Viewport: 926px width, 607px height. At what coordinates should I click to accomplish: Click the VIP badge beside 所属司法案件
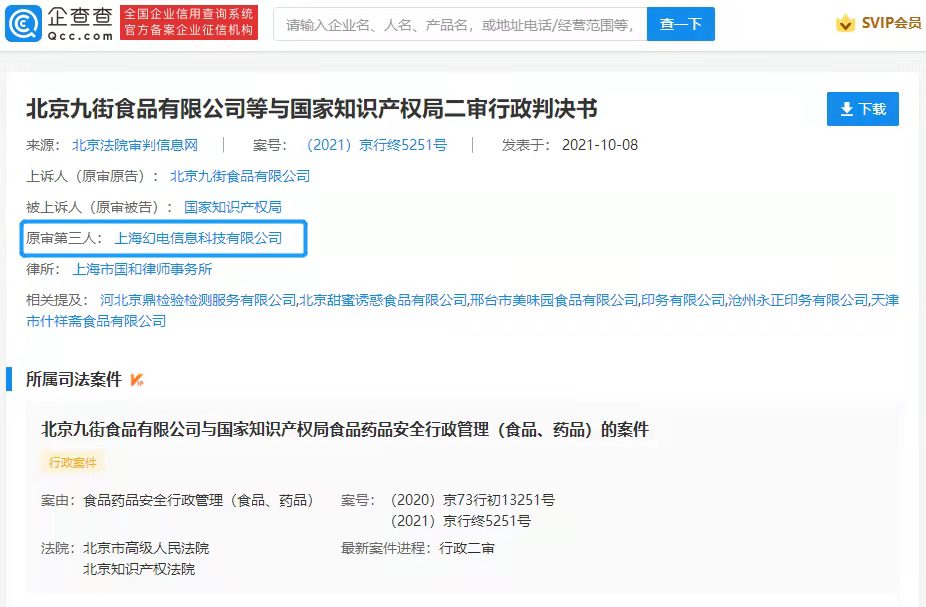137,380
